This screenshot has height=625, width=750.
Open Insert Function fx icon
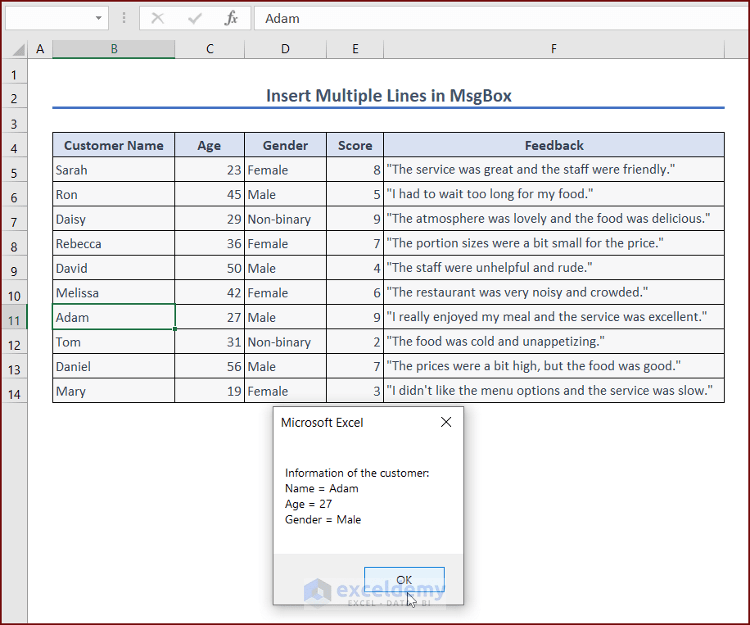pyautogui.click(x=231, y=19)
